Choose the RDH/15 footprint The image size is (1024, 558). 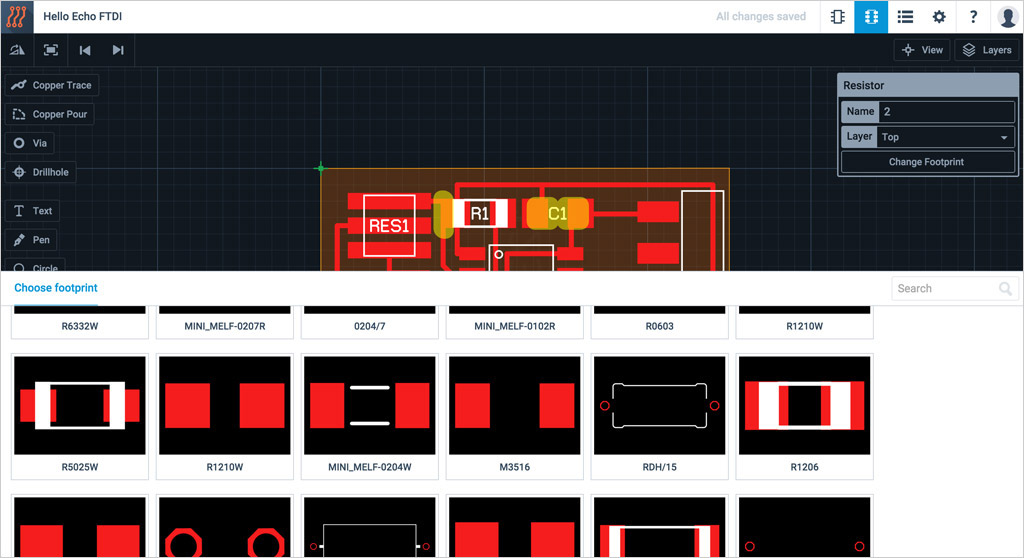[660, 405]
